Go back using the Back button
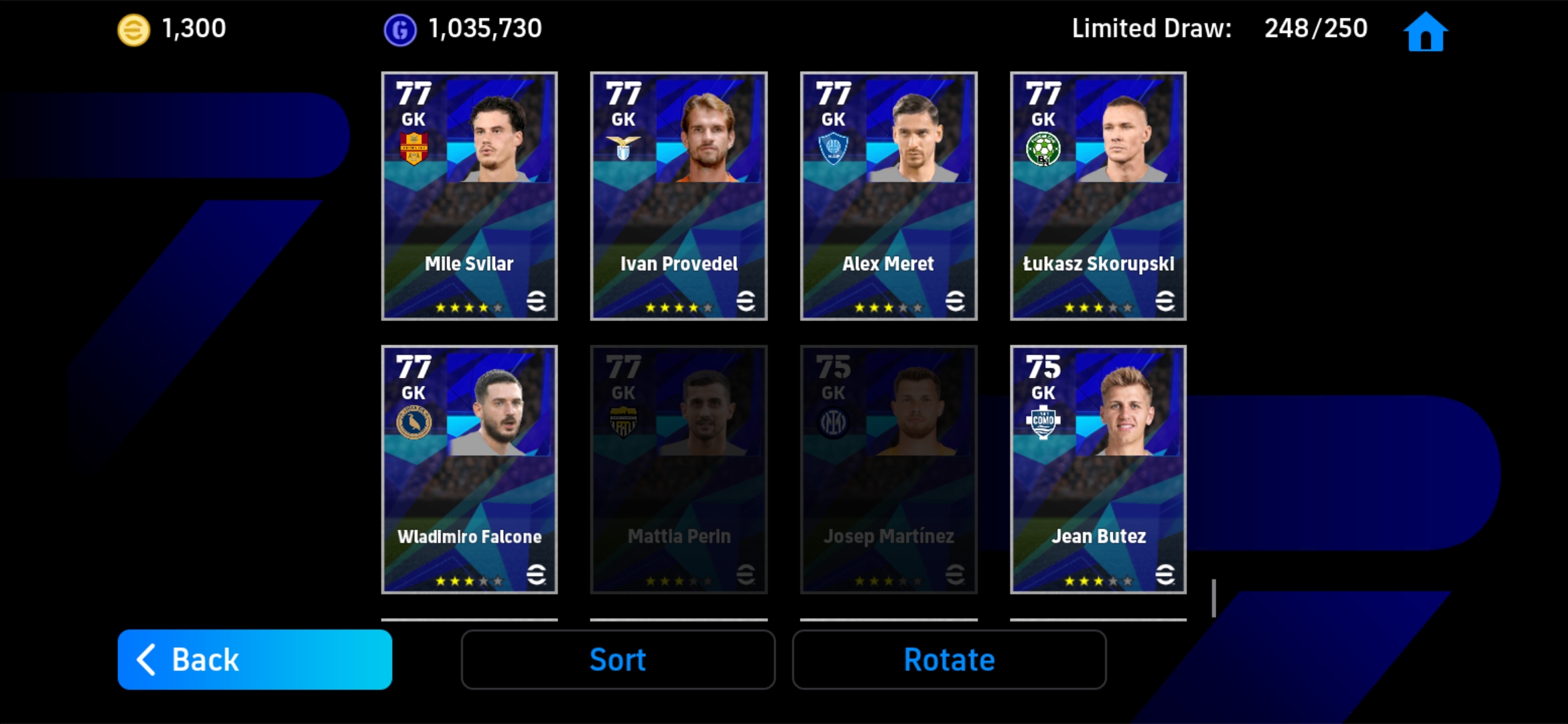This screenshot has width=1568, height=724. [x=255, y=660]
